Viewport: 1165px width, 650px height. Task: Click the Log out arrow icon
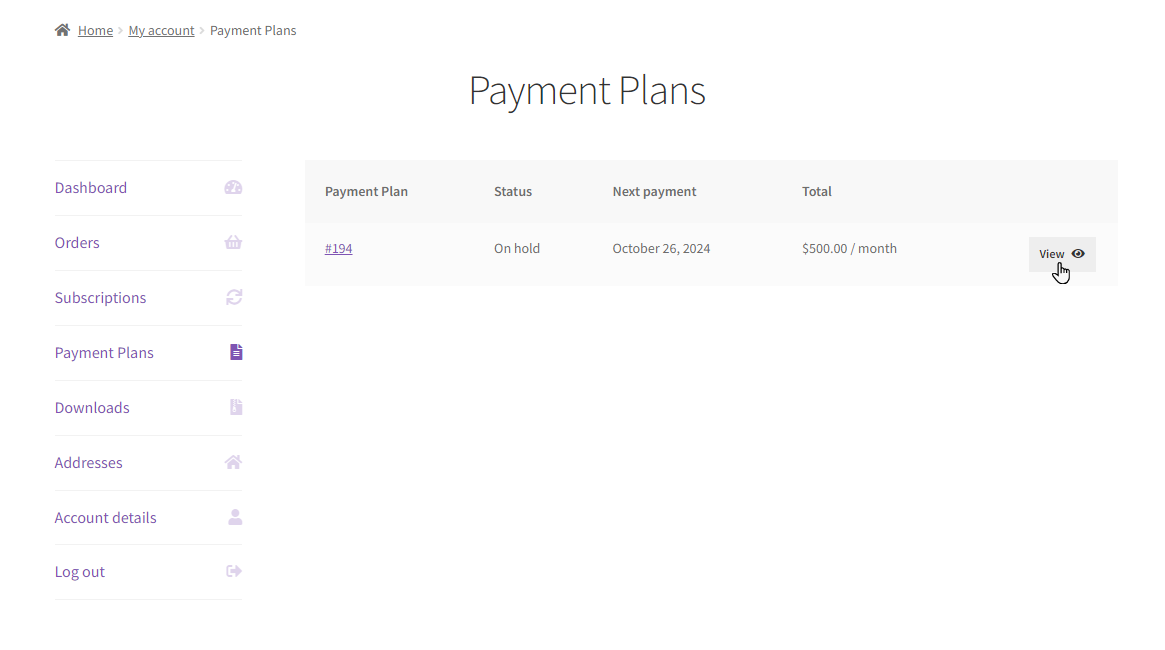pos(234,571)
